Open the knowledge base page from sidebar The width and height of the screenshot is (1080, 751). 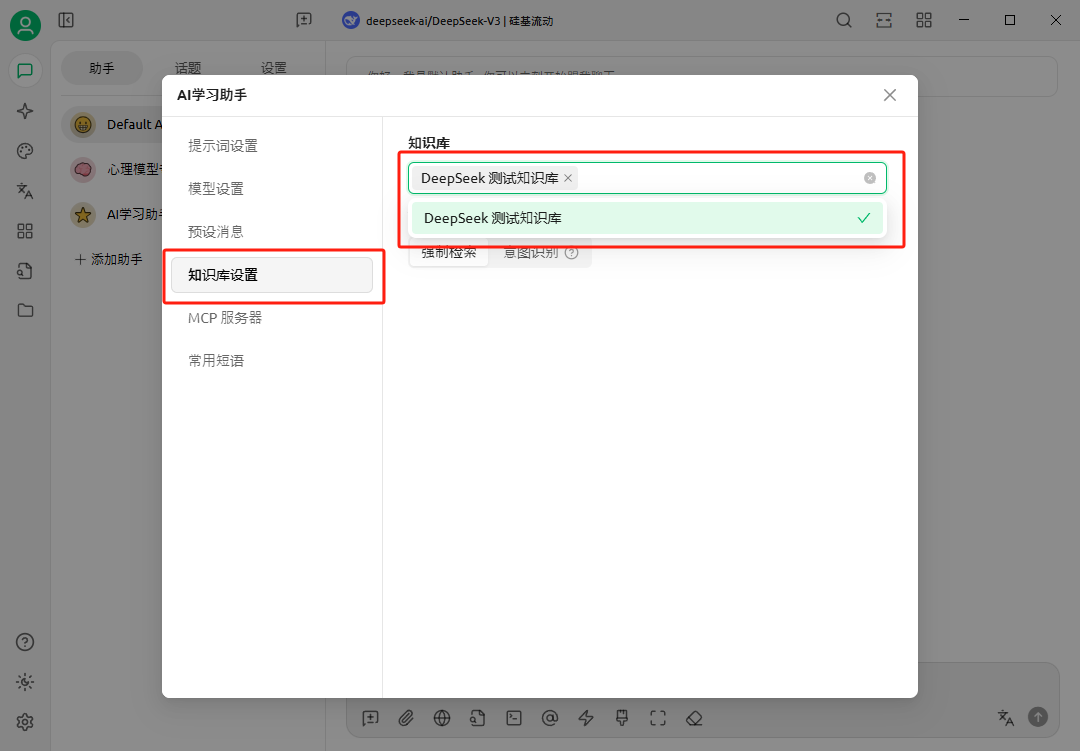click(25, 271)
